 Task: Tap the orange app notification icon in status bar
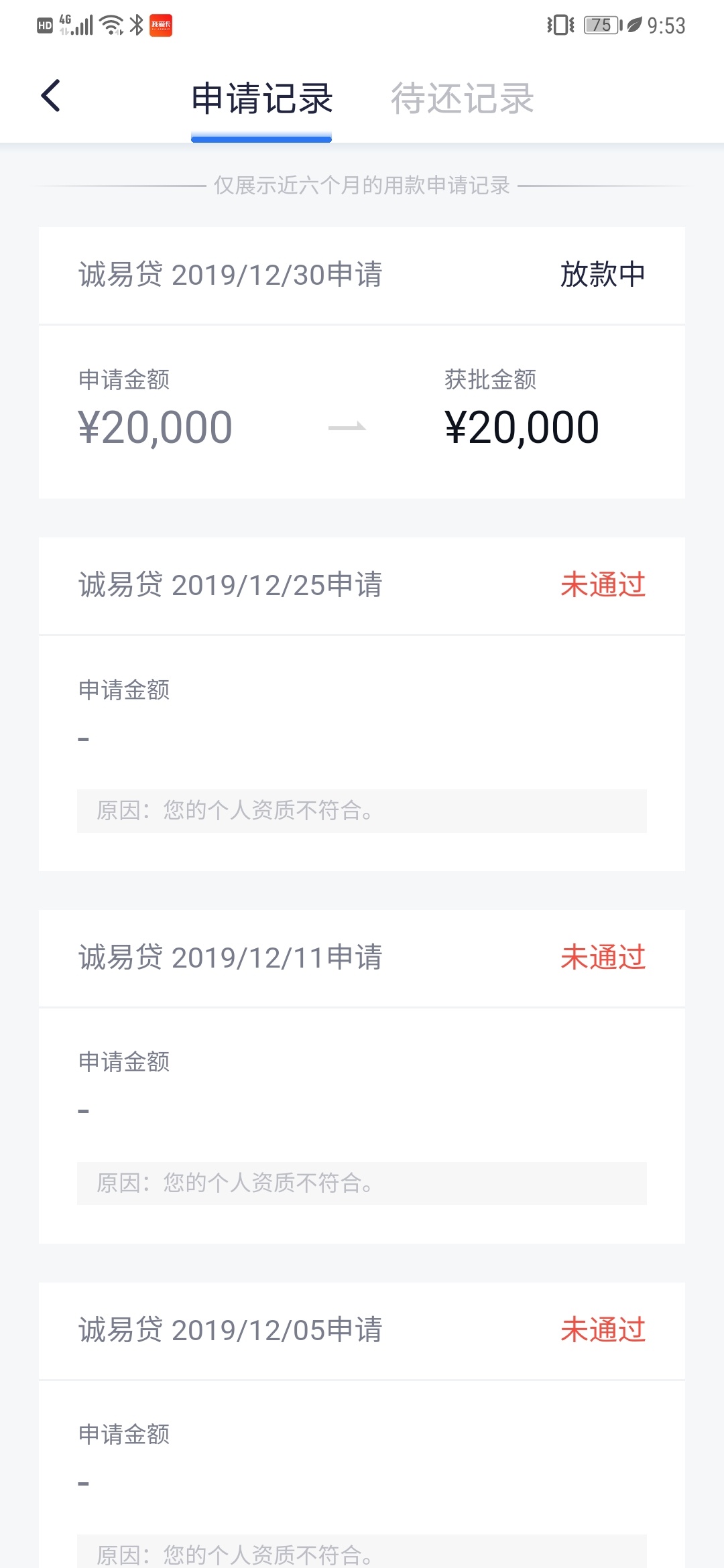click(x=161, y=25)
